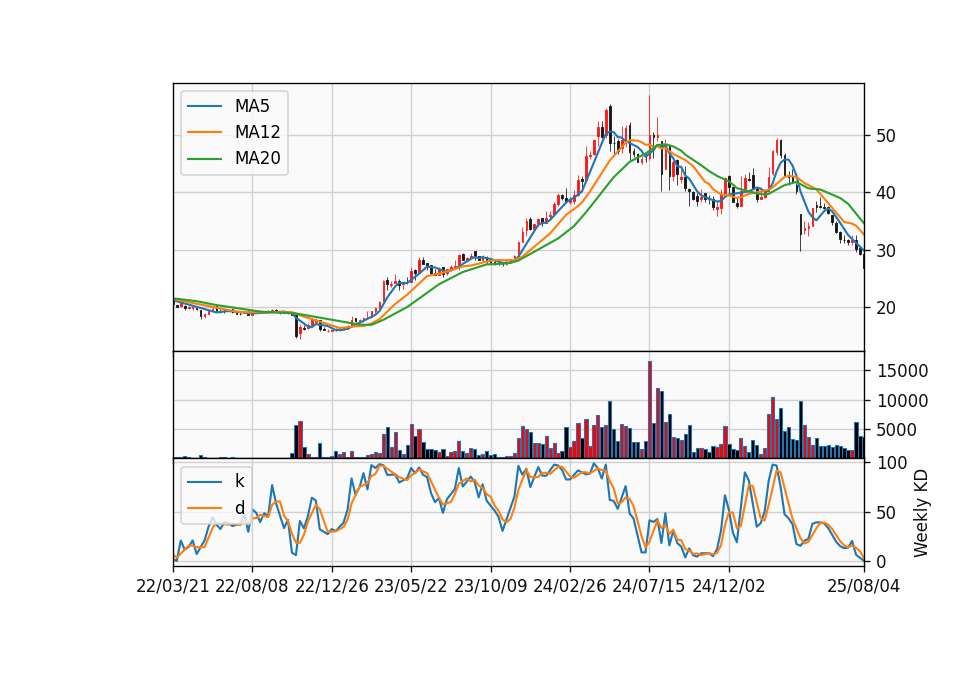Click the 25/08/04 date tick label
The width and height of the screenshot is (960, 690).
click(863, 586)
